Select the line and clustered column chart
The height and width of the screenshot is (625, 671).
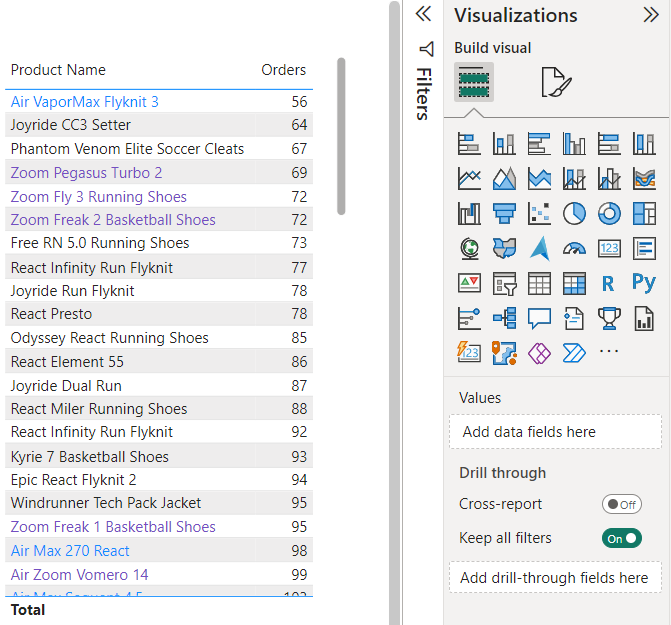[609, 178]
